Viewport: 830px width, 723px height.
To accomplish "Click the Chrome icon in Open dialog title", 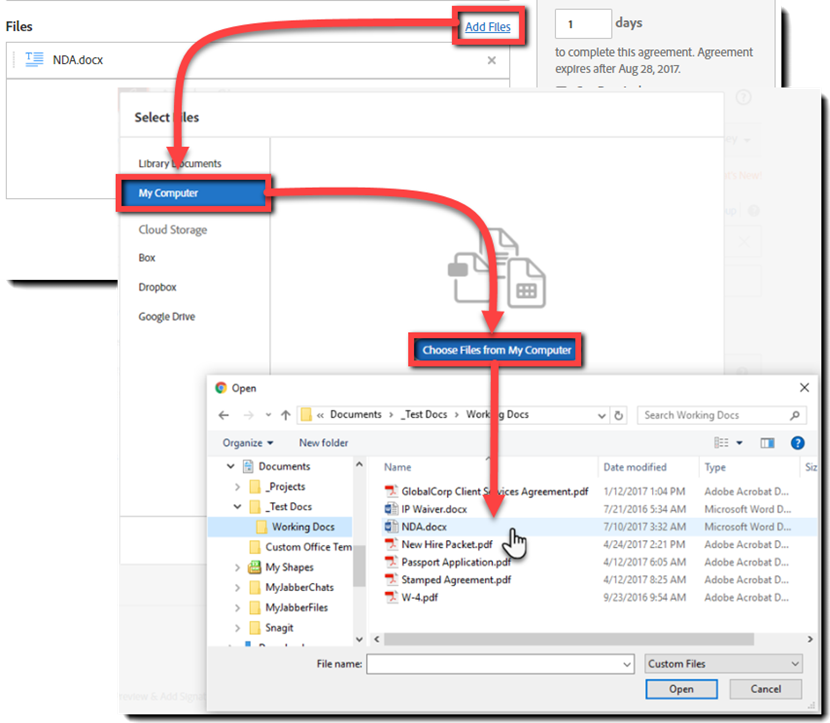I will pos(221,387).
